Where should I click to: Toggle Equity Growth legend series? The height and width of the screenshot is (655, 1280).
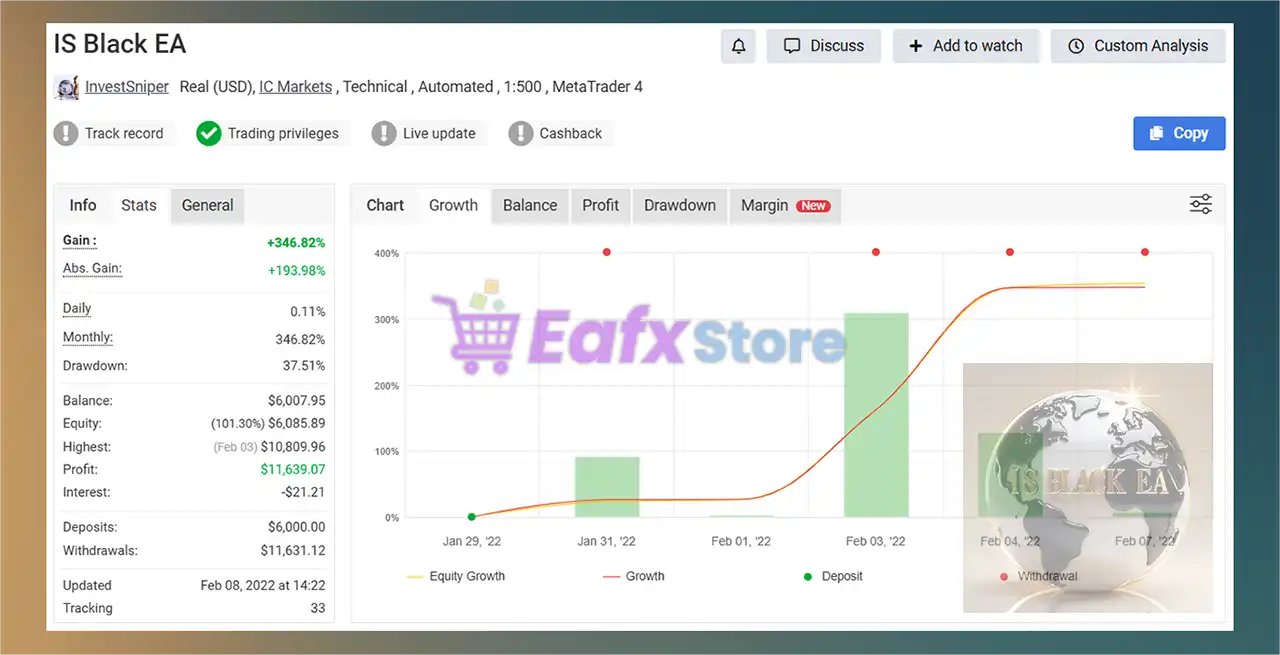456,576
